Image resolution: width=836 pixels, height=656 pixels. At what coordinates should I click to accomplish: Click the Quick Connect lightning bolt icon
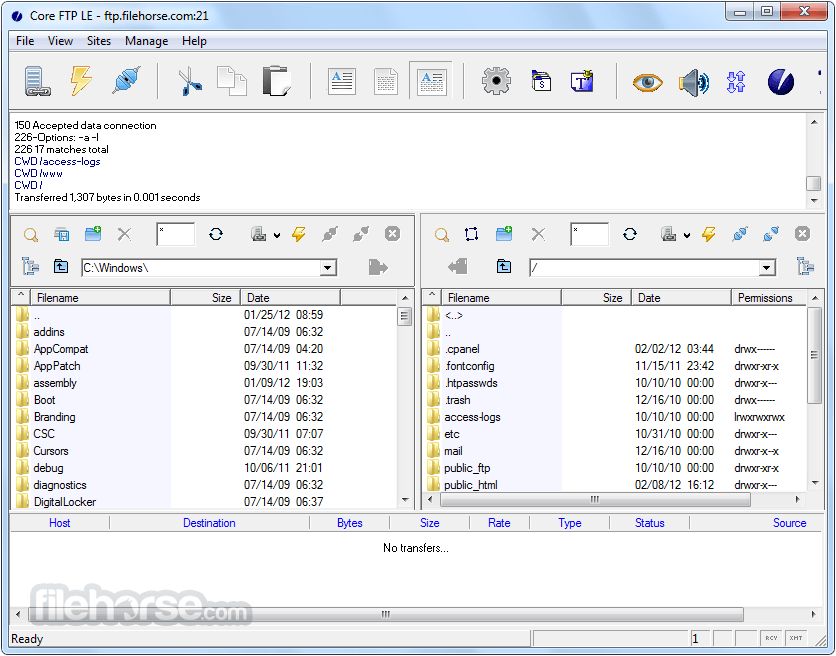(x=81, y=81)
